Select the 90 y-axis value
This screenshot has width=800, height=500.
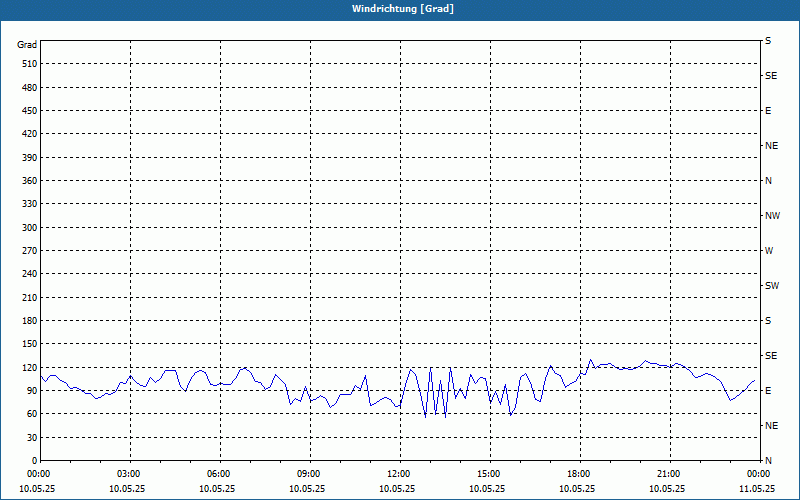click(32, 390)
